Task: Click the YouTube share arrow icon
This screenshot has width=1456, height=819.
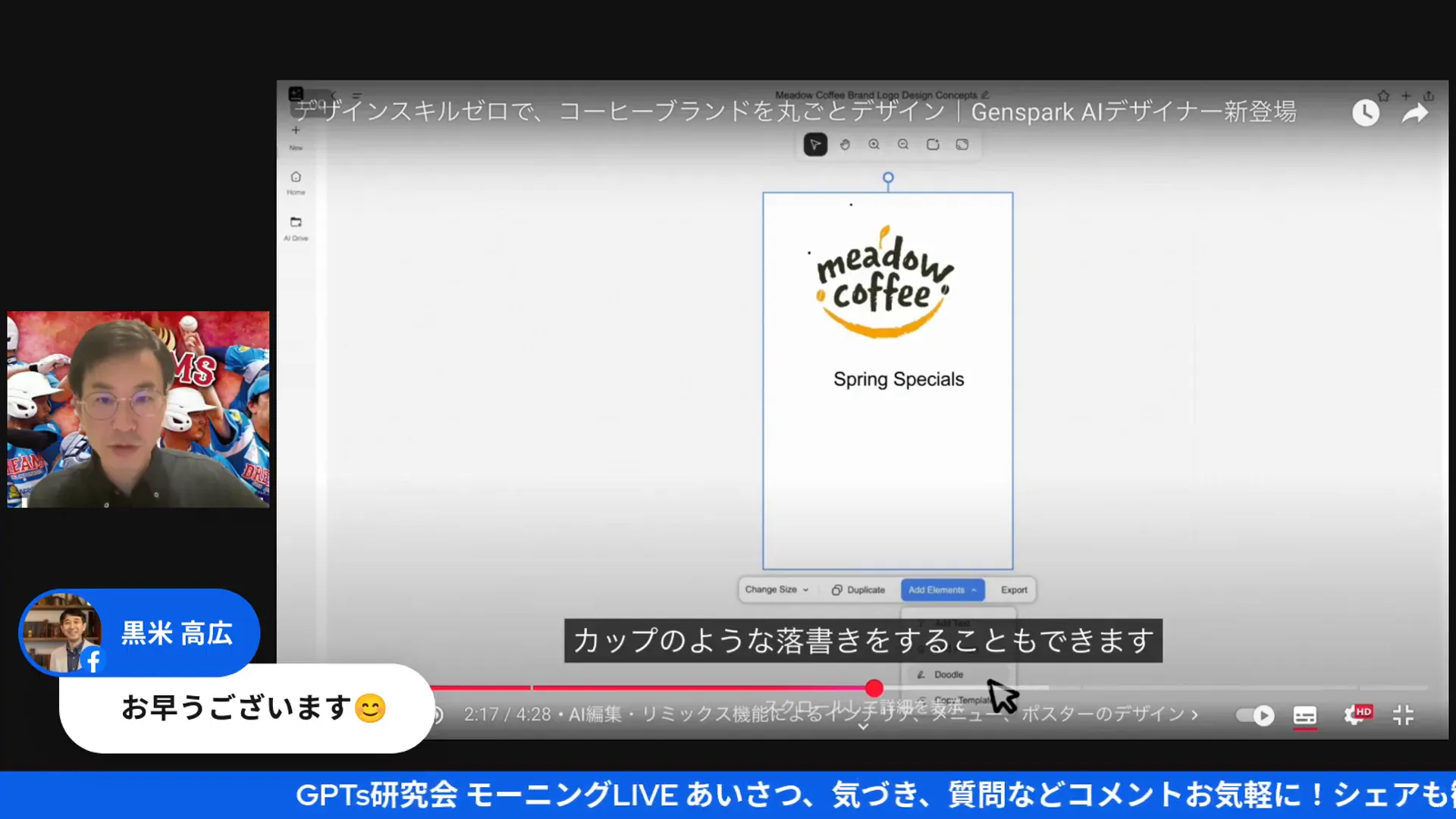Action: (1415, 114)
